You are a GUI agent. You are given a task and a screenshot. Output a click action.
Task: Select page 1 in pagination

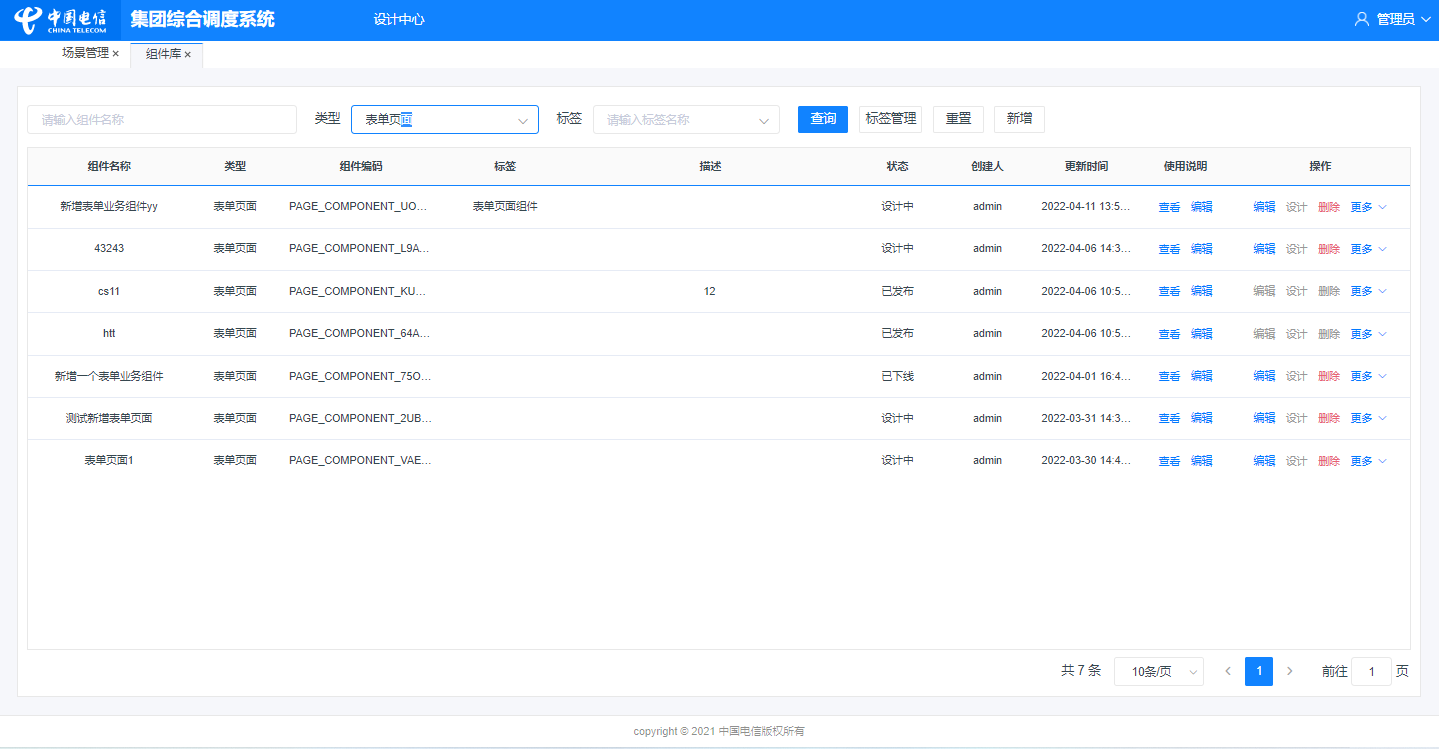coord(1259,671)
